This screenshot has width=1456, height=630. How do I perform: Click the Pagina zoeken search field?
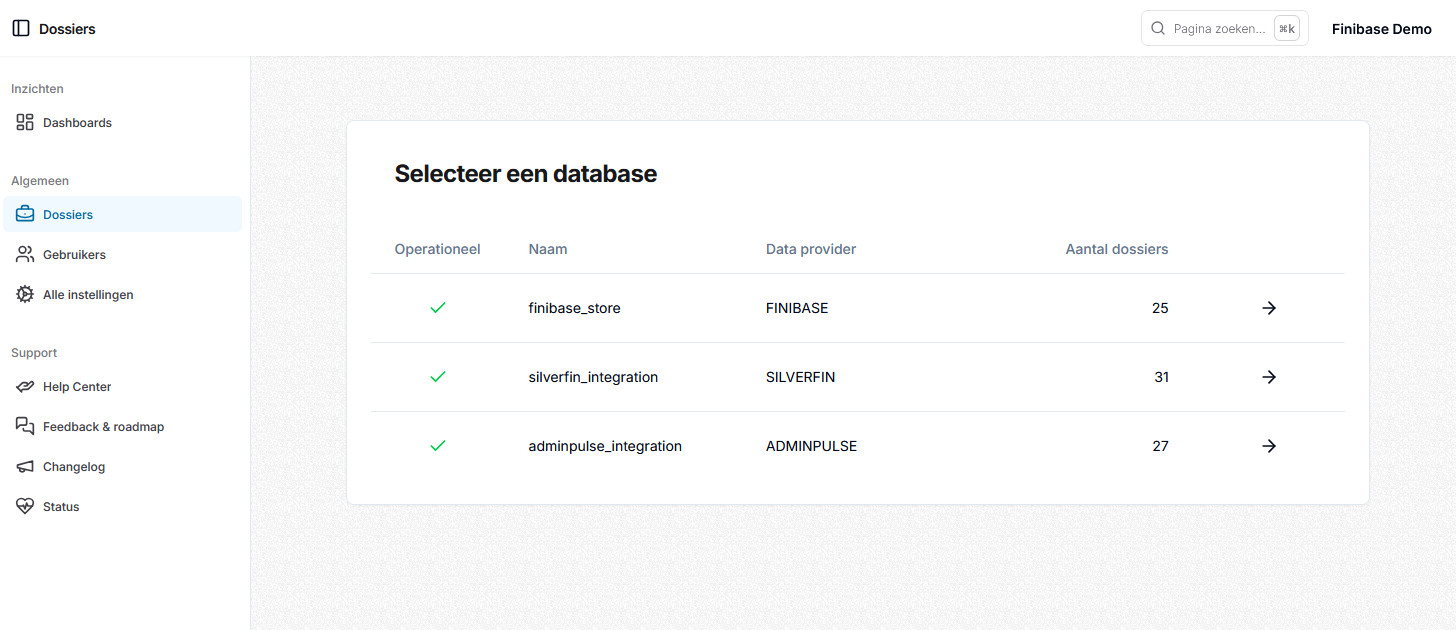pos(1224,28)
